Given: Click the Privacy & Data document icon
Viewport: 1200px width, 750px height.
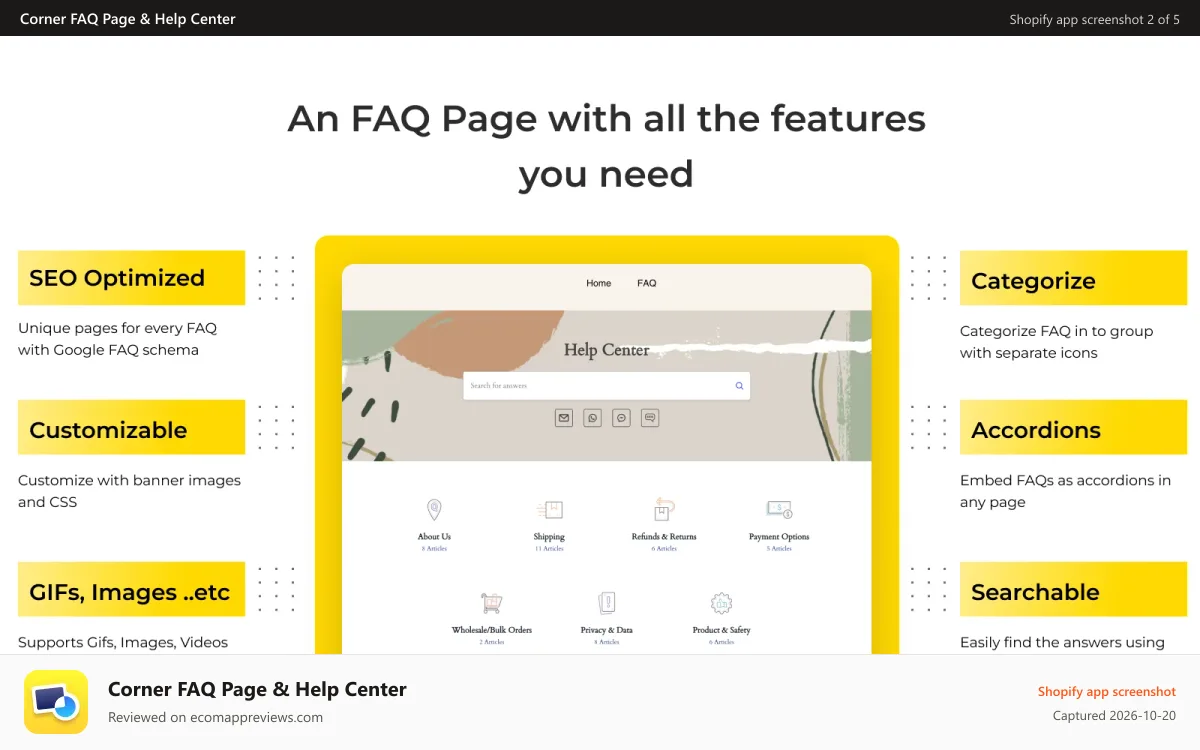Looking at the screenshot, I should click(x=606, y=603).
